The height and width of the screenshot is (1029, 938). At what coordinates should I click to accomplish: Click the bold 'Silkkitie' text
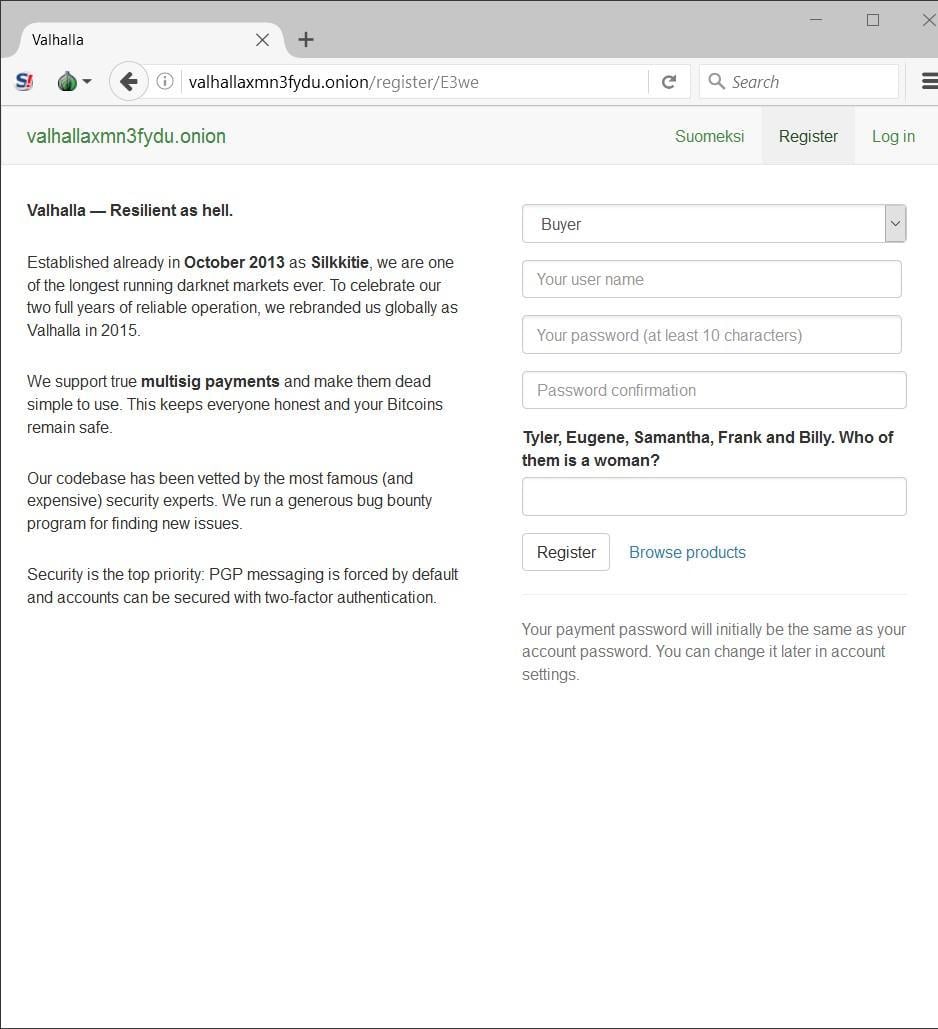339,262
